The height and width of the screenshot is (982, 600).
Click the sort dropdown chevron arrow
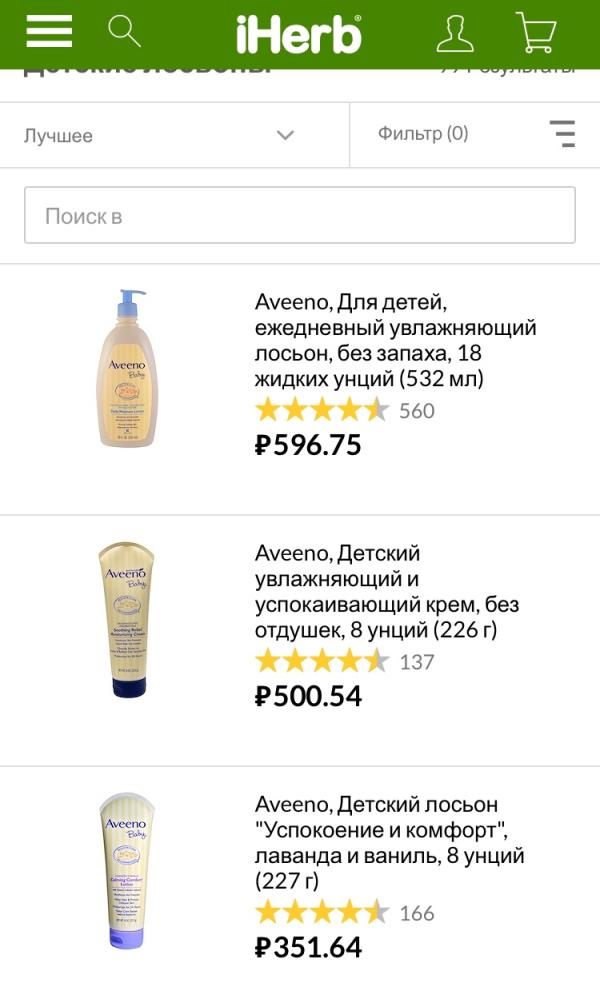coord(286,135)
